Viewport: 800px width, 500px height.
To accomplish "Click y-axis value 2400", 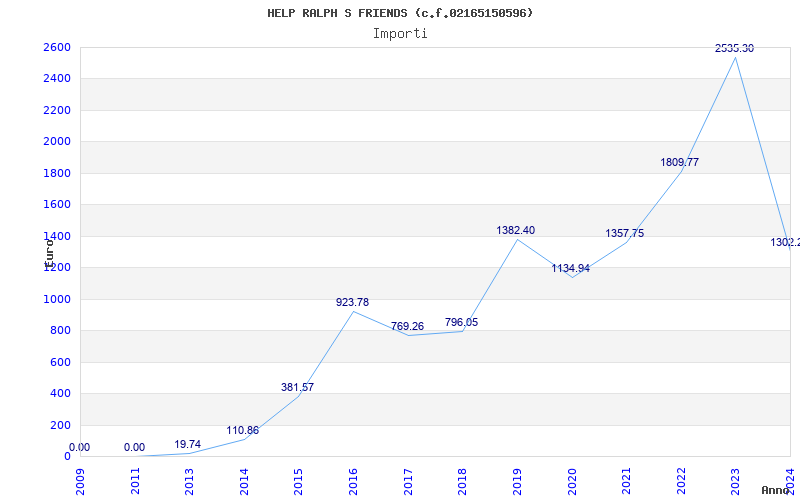I will click(x=57, y=79).
